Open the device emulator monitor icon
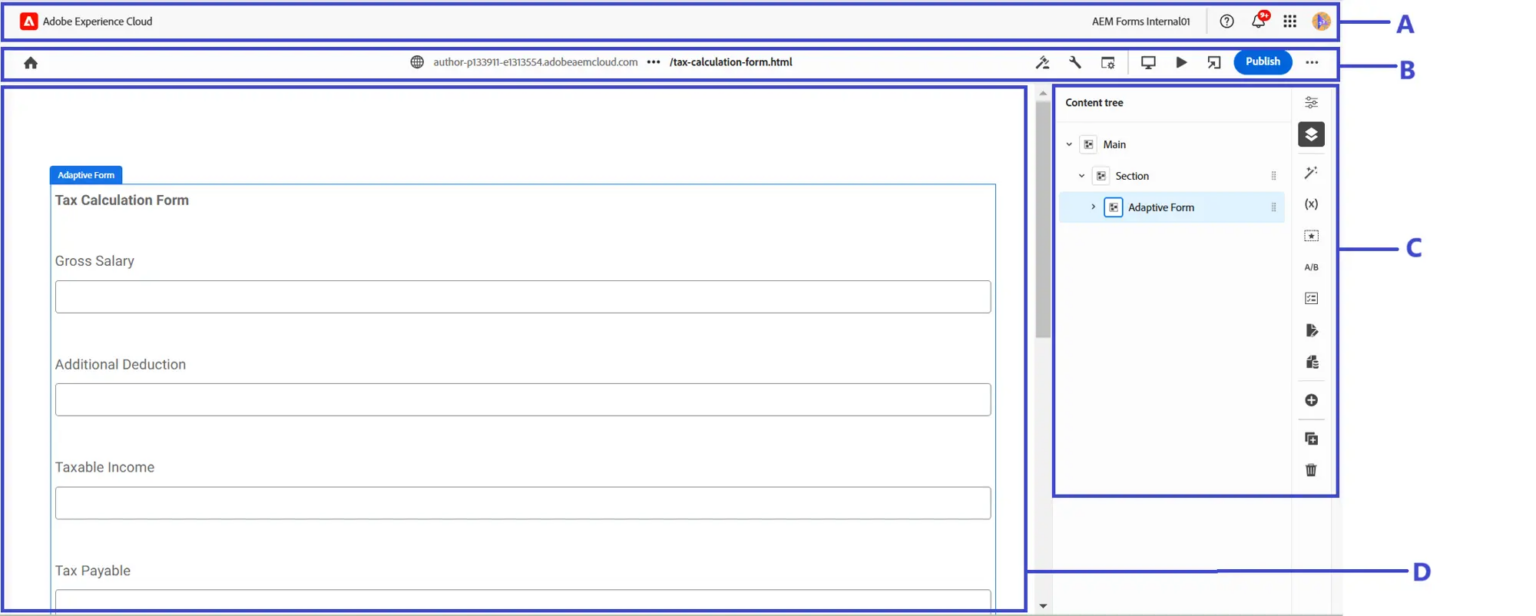 tap(1147, 62)
